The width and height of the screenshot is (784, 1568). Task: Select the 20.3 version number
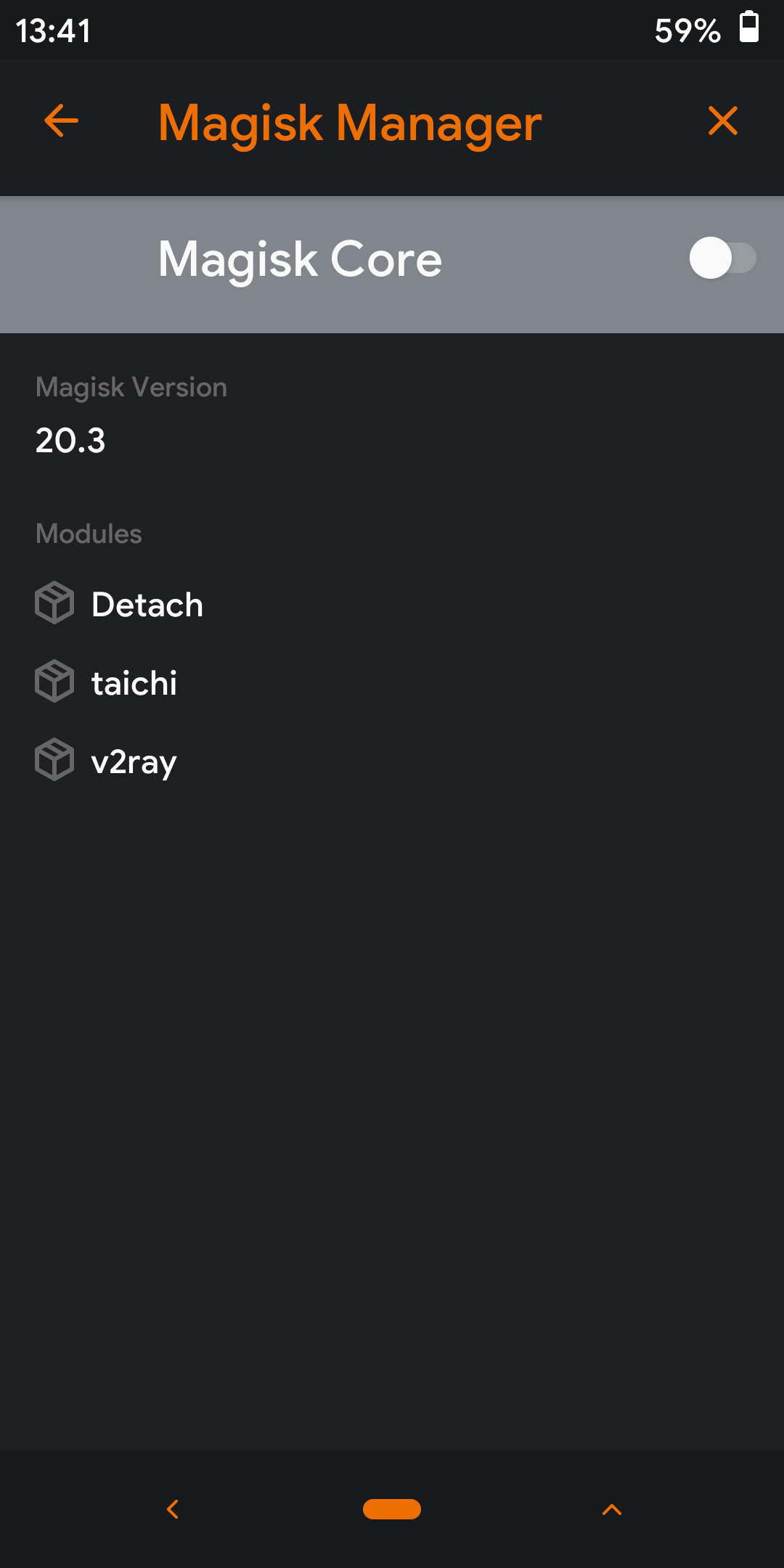tap(70, 441)
